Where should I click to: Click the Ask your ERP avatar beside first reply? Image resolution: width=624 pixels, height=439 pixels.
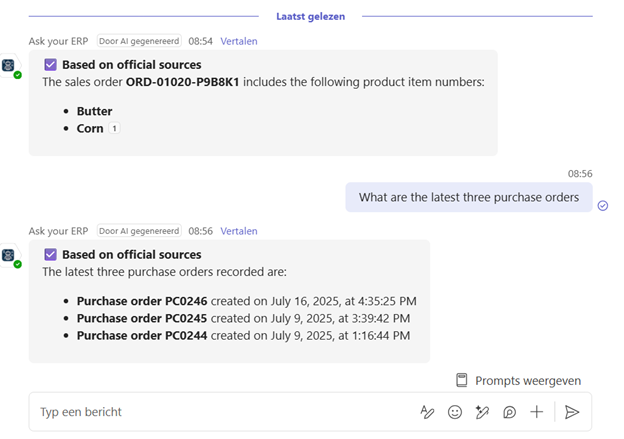pos(9,65)
